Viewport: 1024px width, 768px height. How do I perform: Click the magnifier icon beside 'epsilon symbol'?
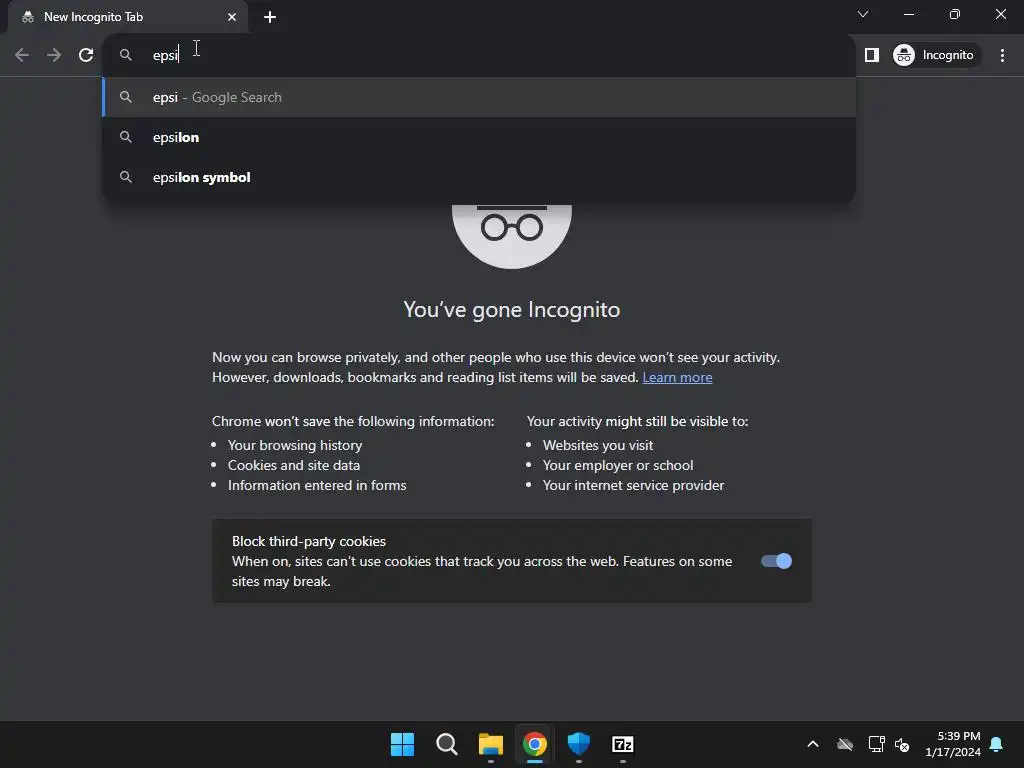point(126,177)
